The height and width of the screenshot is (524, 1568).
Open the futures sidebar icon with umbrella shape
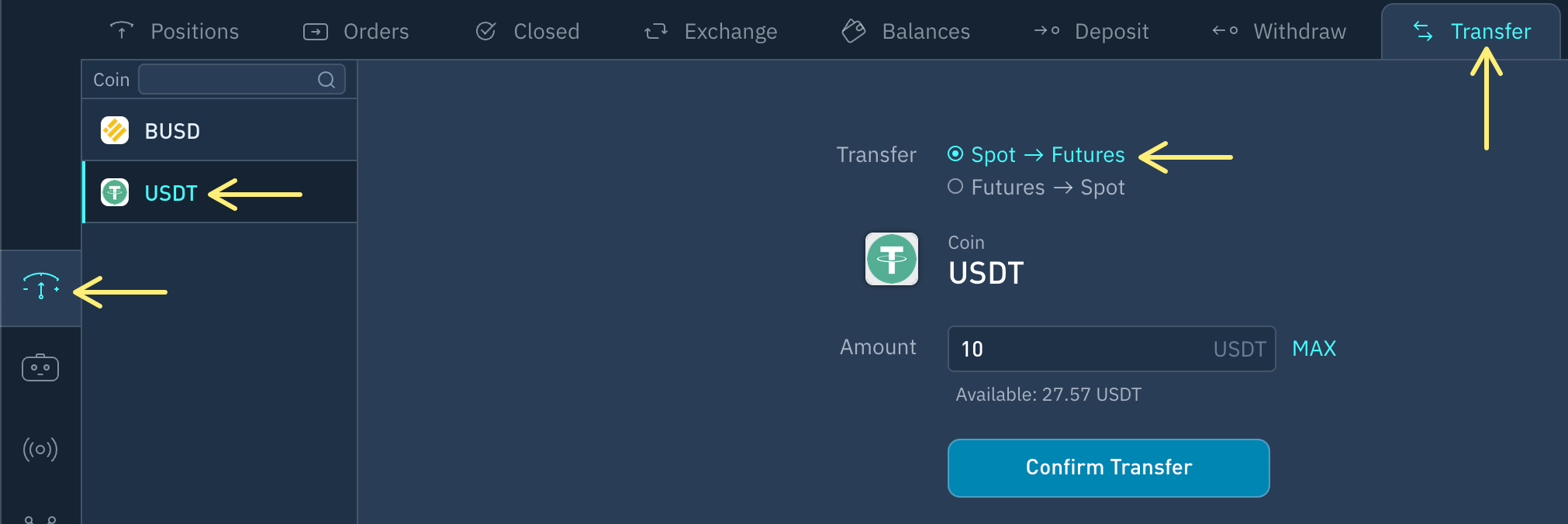click(41, 286)
